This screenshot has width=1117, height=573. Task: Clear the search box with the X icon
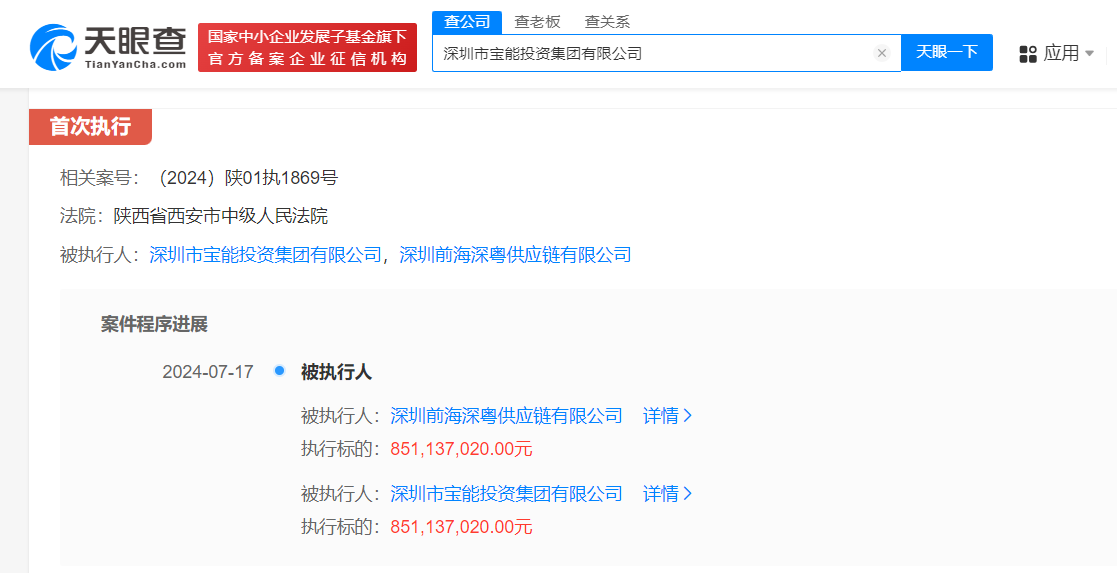coord(882,53)
